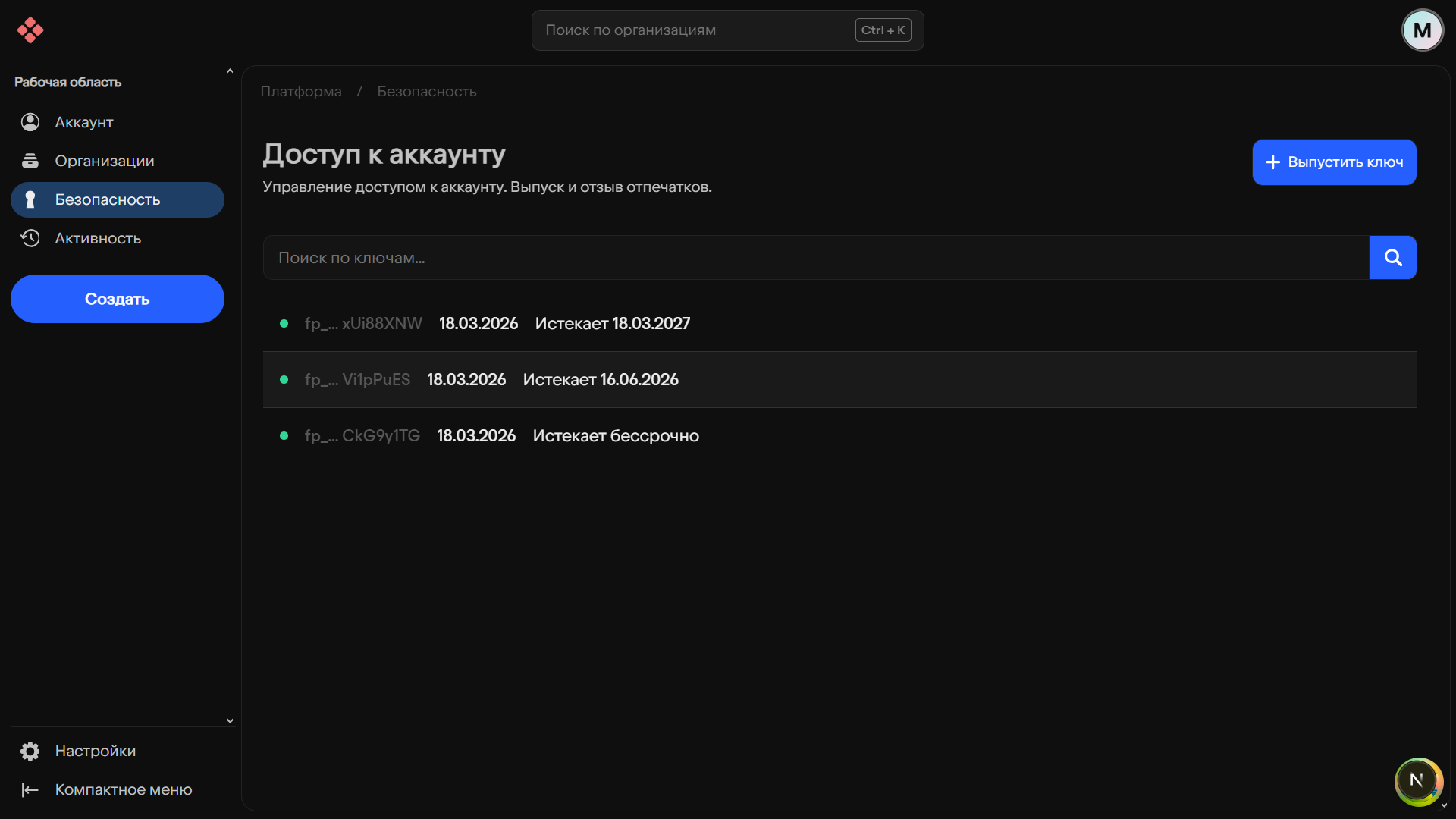Click the Настройки gear icon
1456x819 pixels.
[x=30, y=751]
